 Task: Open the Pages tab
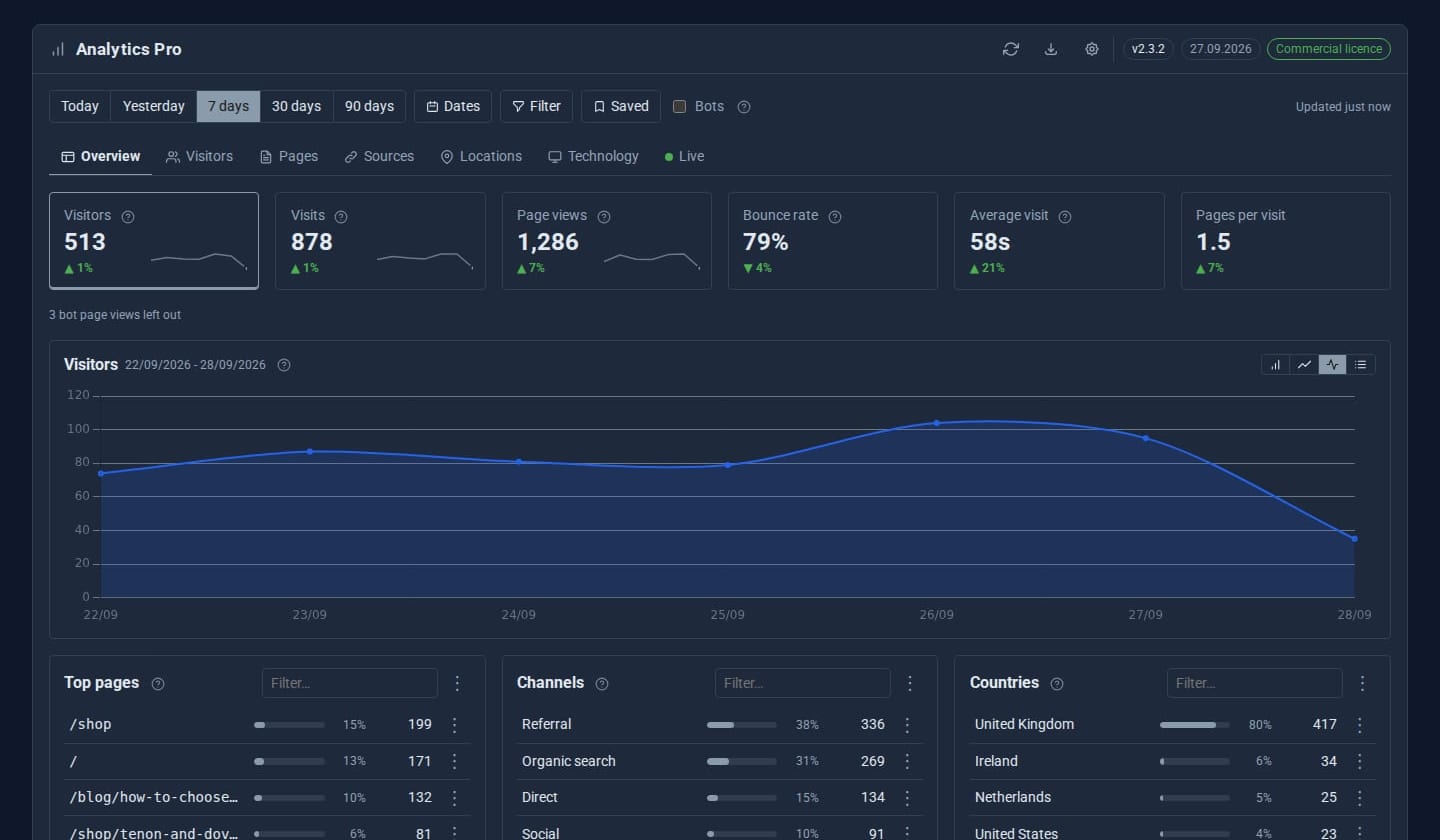289,157
